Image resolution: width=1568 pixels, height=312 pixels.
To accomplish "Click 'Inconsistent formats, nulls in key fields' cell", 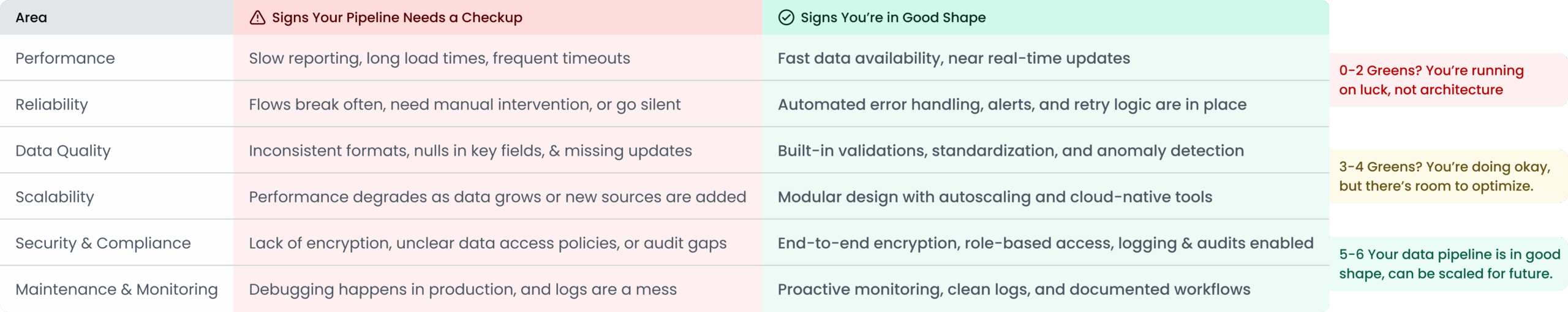I will (x=470, y=151).
